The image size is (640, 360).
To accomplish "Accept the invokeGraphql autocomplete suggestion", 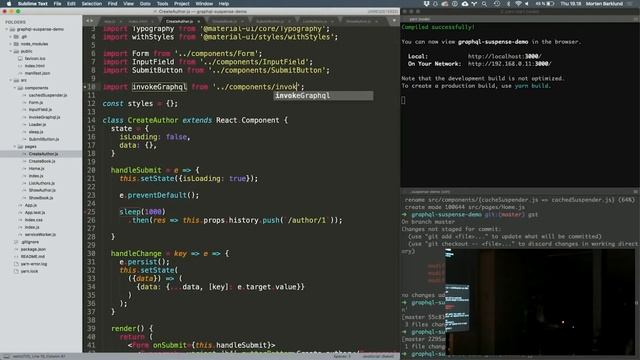I will [x=323, y=96].
